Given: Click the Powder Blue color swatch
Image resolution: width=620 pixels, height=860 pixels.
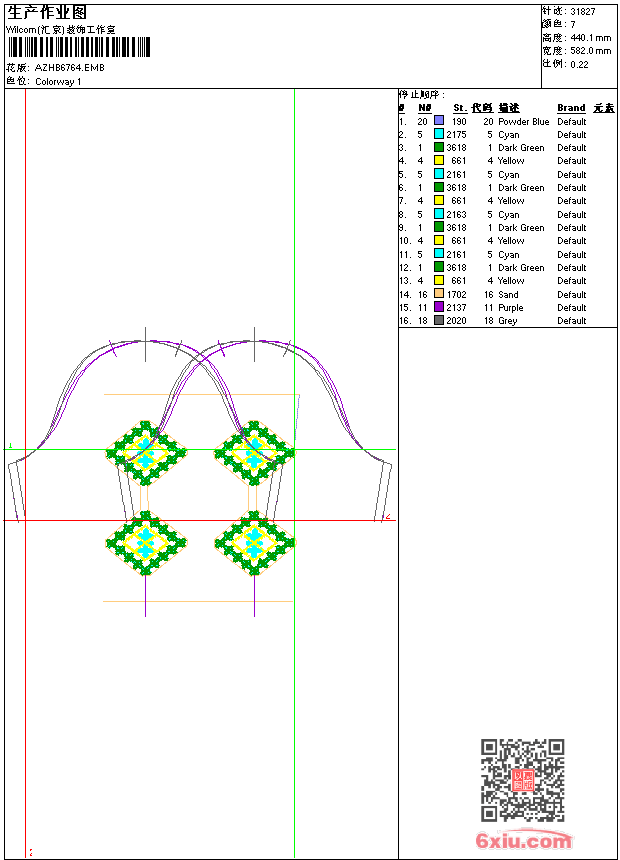Looking at the screenshot, I should [439, 121].
